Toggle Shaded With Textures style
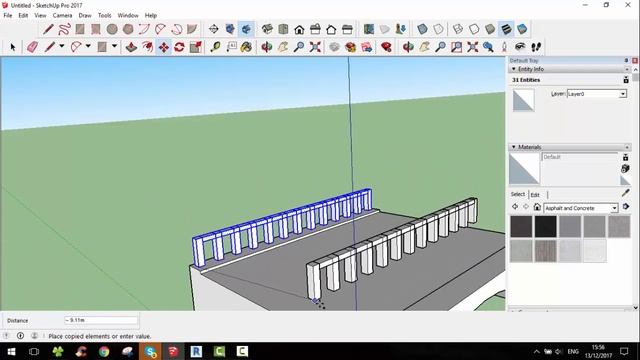Image resolution: width=640 pixels, height=360 pixels. (506, 29)
